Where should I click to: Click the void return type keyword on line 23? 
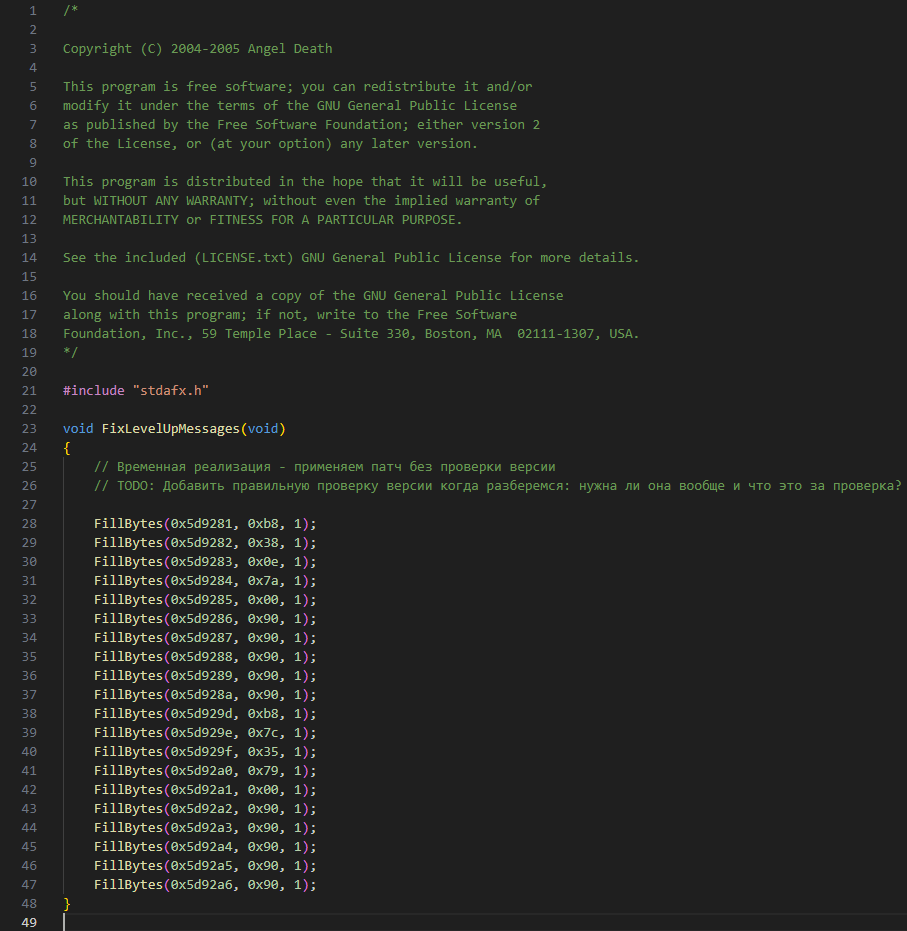click(x=78, y=429)
